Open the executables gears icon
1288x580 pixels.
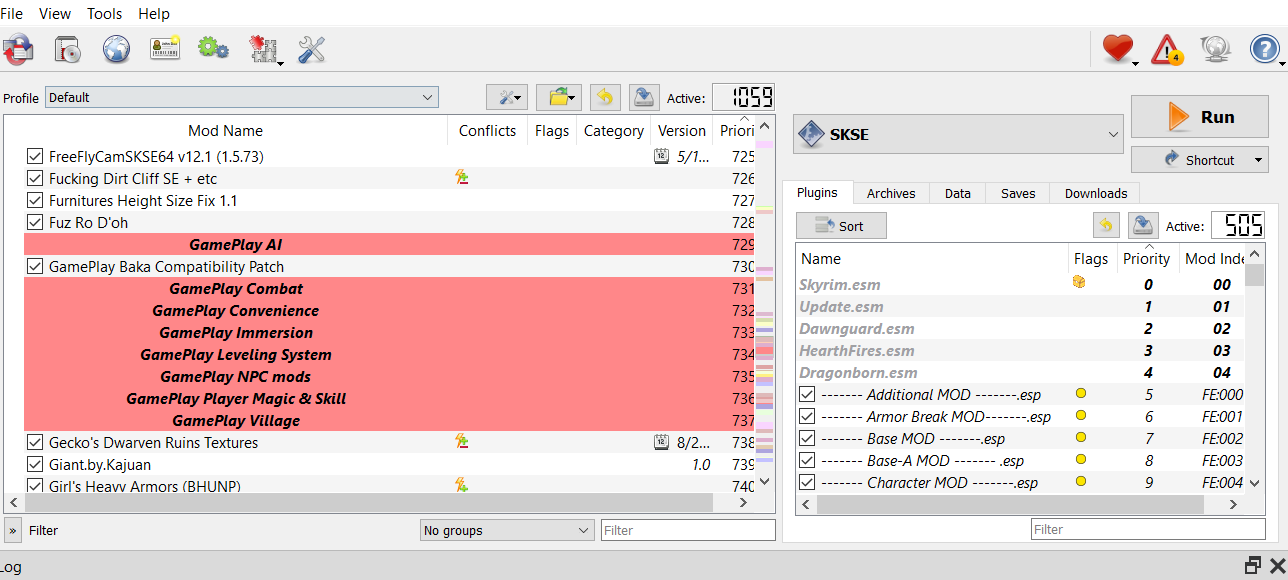(x=213, y=48)
